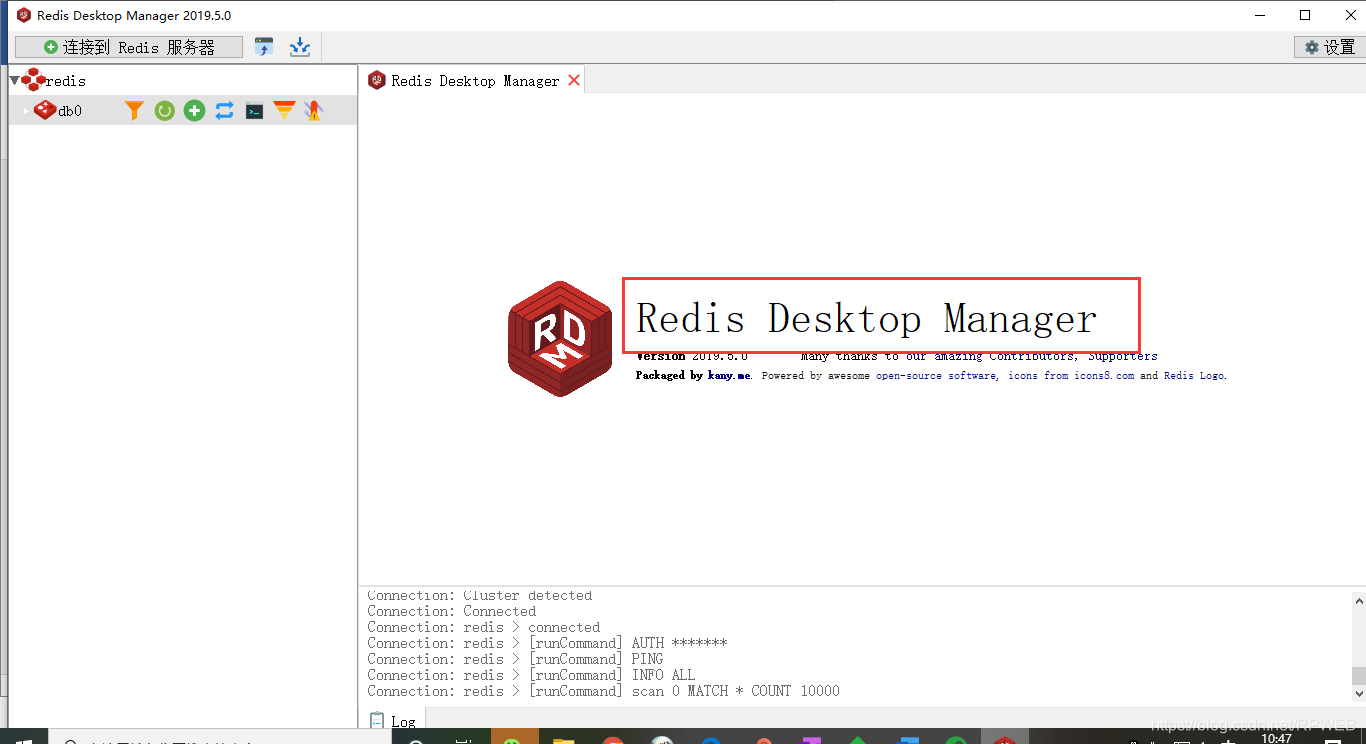The width and height of the screenshot is (1366, 744).
Task: Expand the db0 database node
Action: click(26, 111)
